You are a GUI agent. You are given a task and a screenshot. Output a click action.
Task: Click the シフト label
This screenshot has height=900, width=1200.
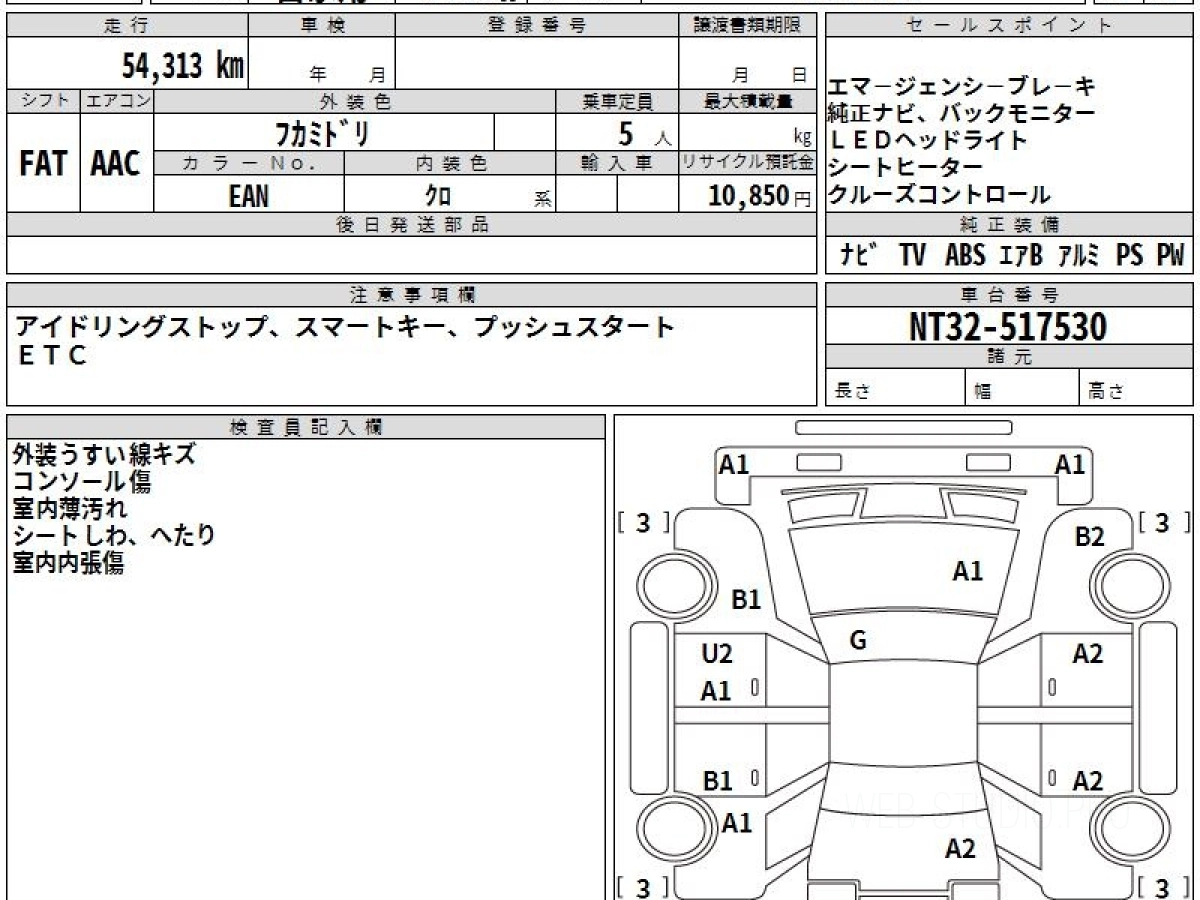coord(44,101)
